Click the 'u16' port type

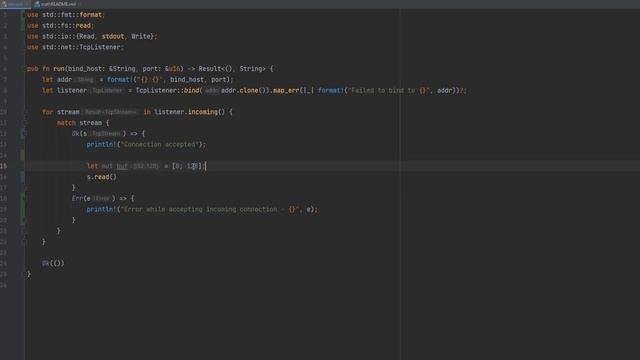[x=174, y=69]
